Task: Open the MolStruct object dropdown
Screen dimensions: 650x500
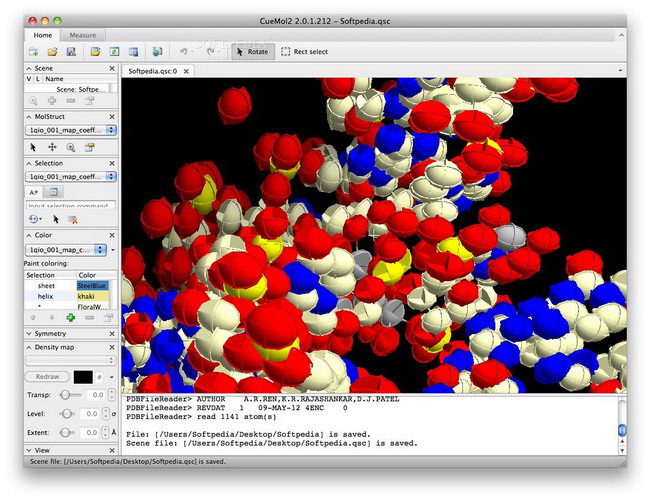Action: [70, 130]
